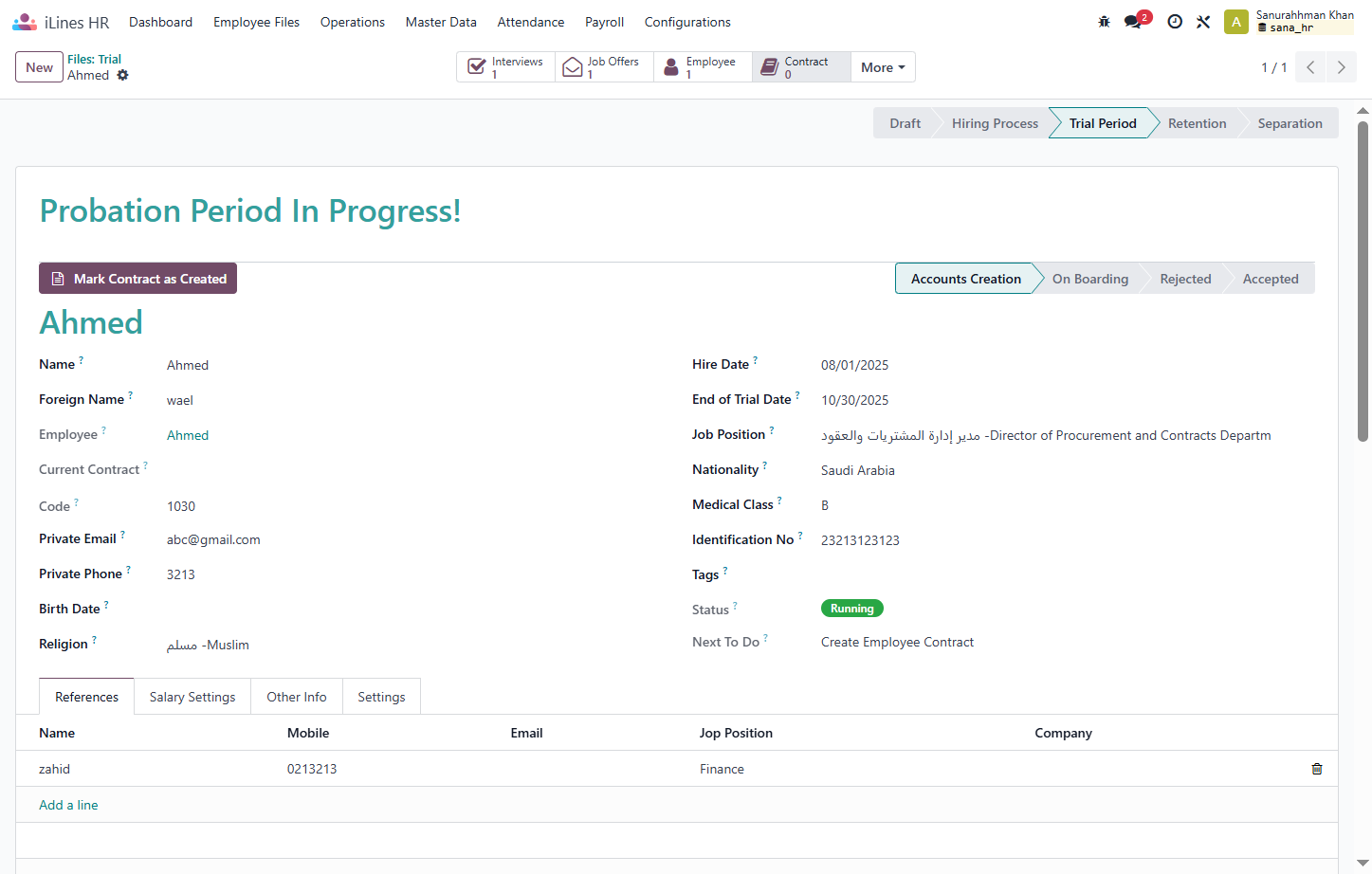This screenshot has width=1372, height=874.
Task: Go to the Dashboard menu
Action: coord(160,22)
